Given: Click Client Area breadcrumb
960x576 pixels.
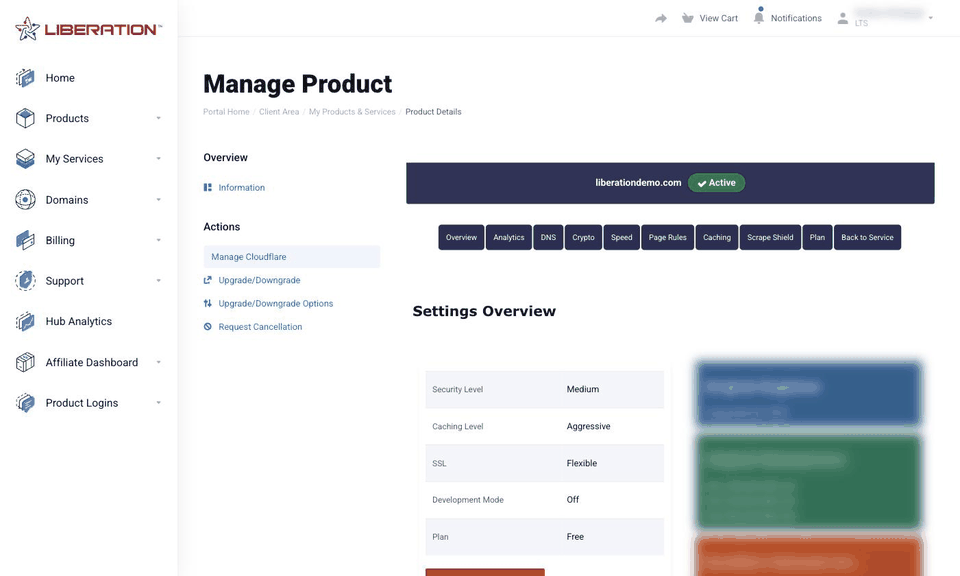Looking at the screenshot, I should 279,111.
